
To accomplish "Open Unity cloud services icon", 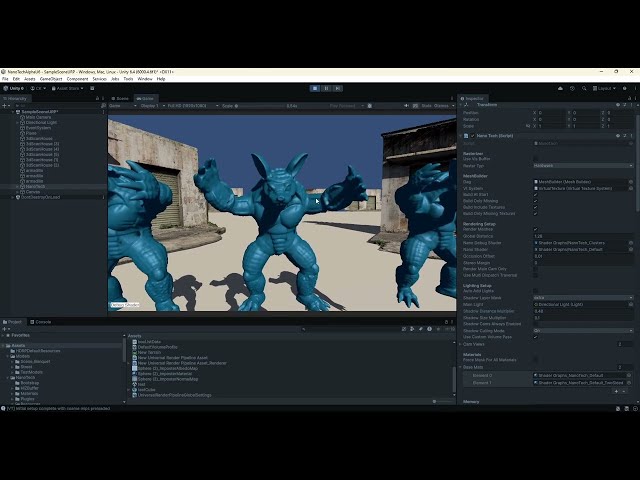I will click(560, 88).
